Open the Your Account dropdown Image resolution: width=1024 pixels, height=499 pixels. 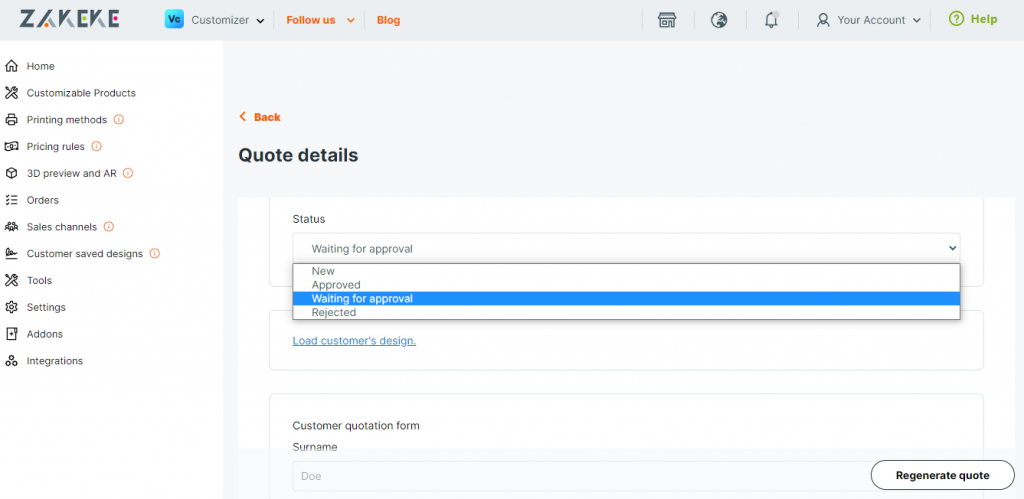(x=869, y=20)
